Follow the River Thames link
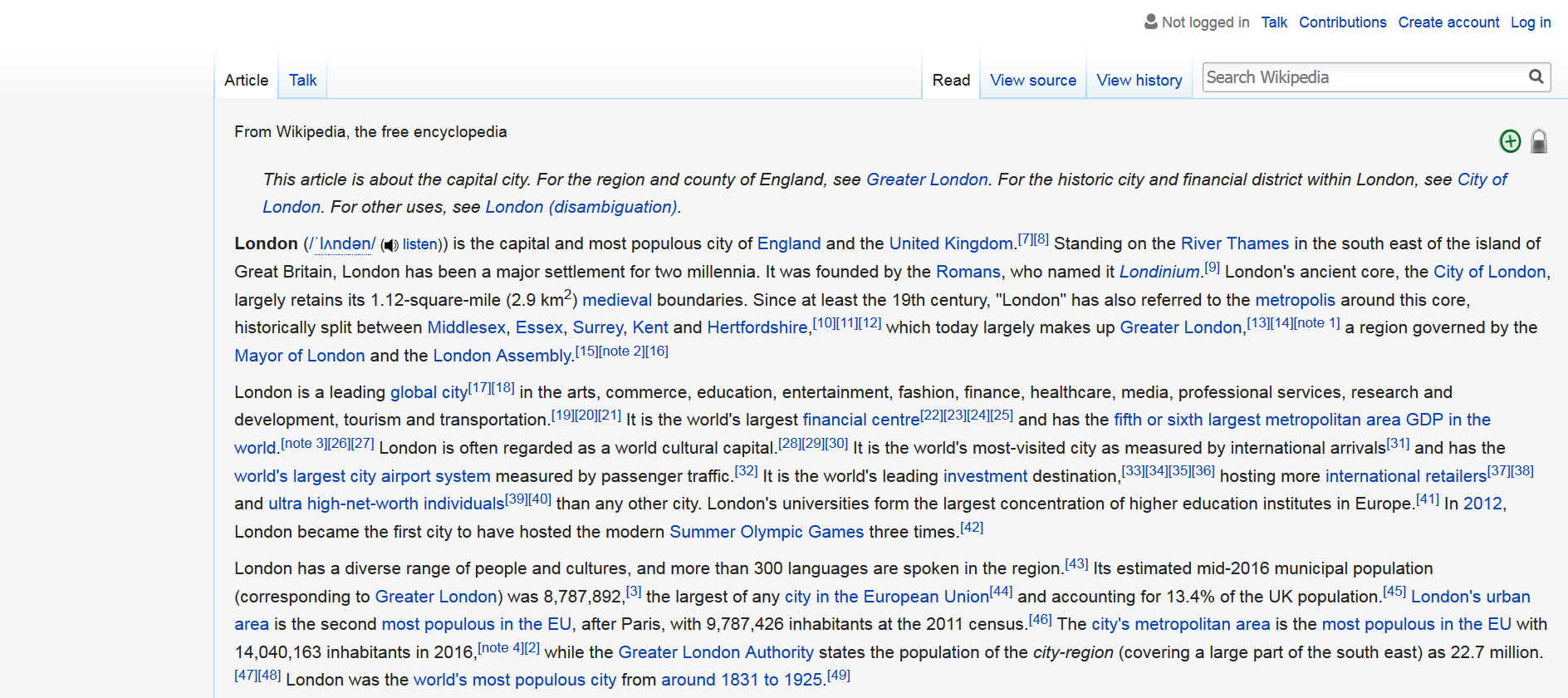 1234,243
